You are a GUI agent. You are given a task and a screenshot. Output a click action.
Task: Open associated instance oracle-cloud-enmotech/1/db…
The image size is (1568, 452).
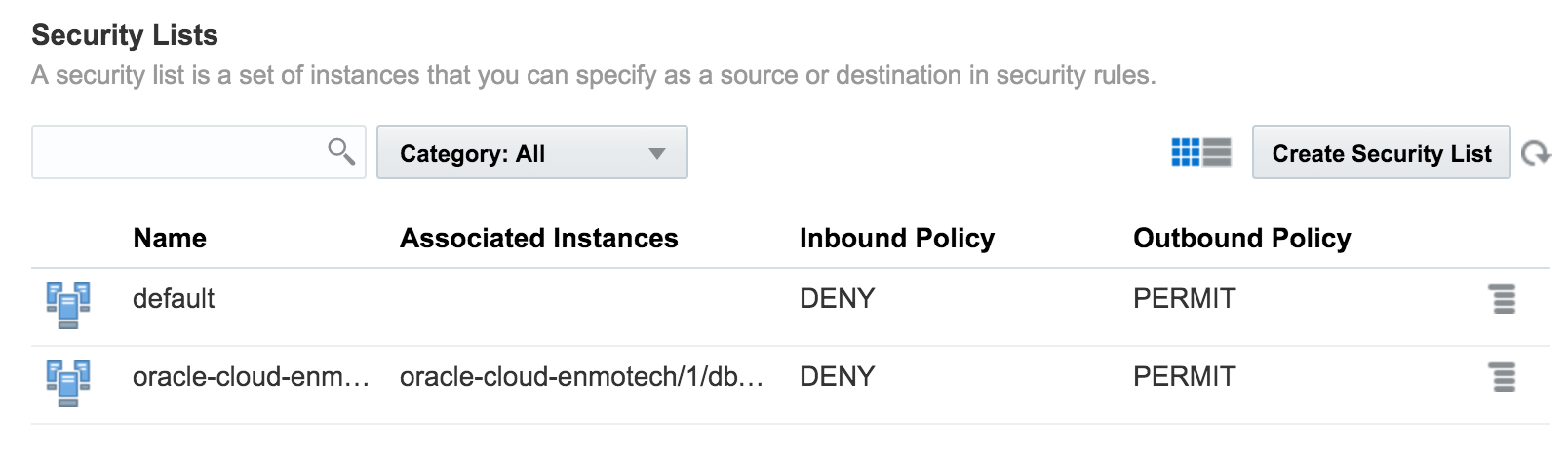pos(581,376)
